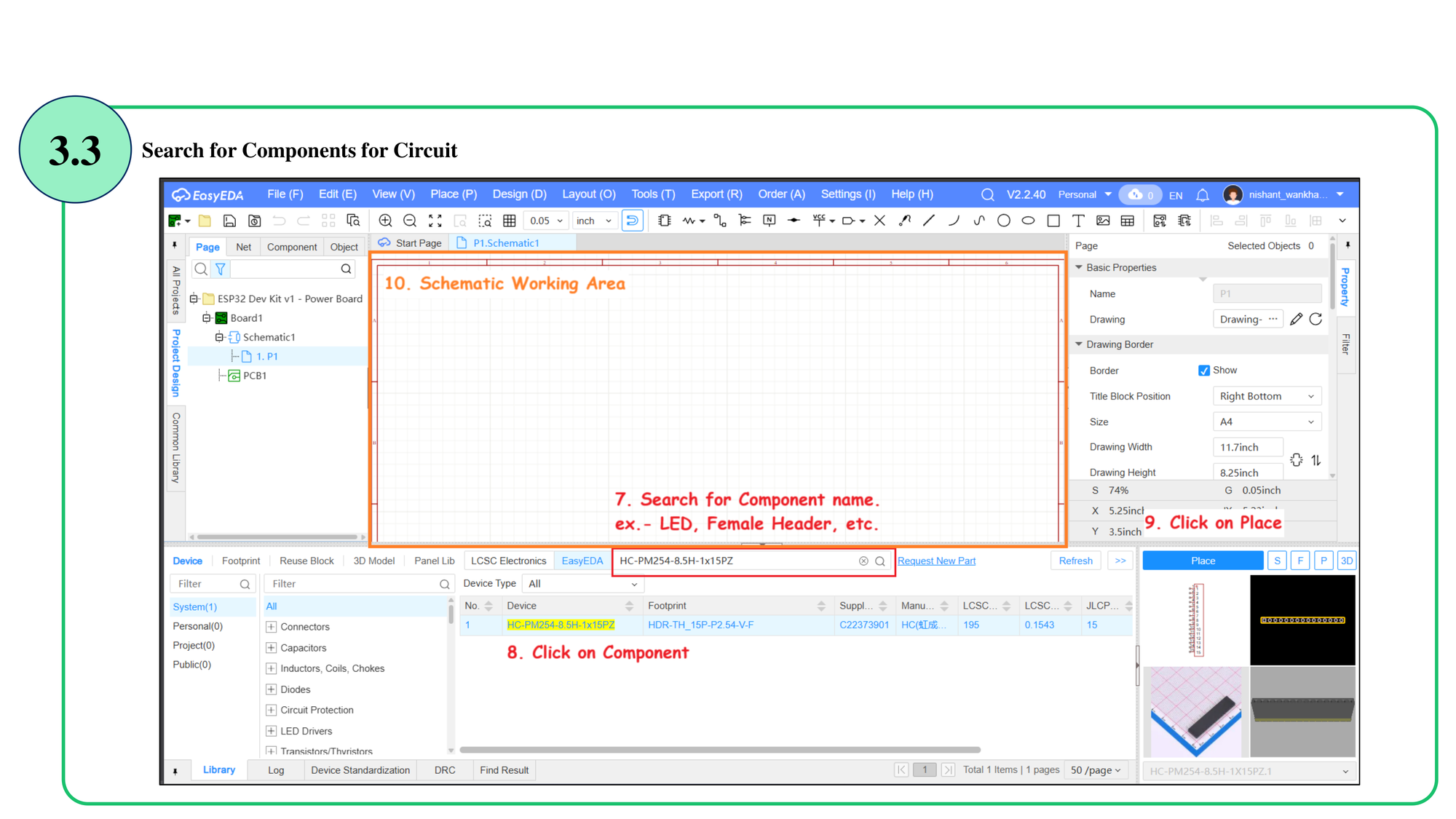Click the Refresh button
1456x819 pixels.
click(1075, 561)
